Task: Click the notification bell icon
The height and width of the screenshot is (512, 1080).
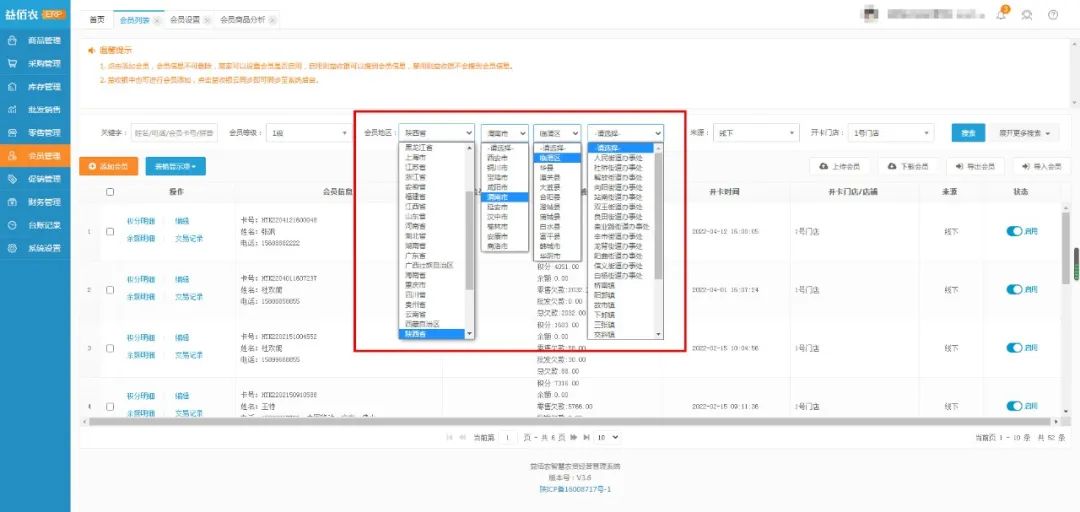Action: pyautogui.click(x=1001, y=15)
